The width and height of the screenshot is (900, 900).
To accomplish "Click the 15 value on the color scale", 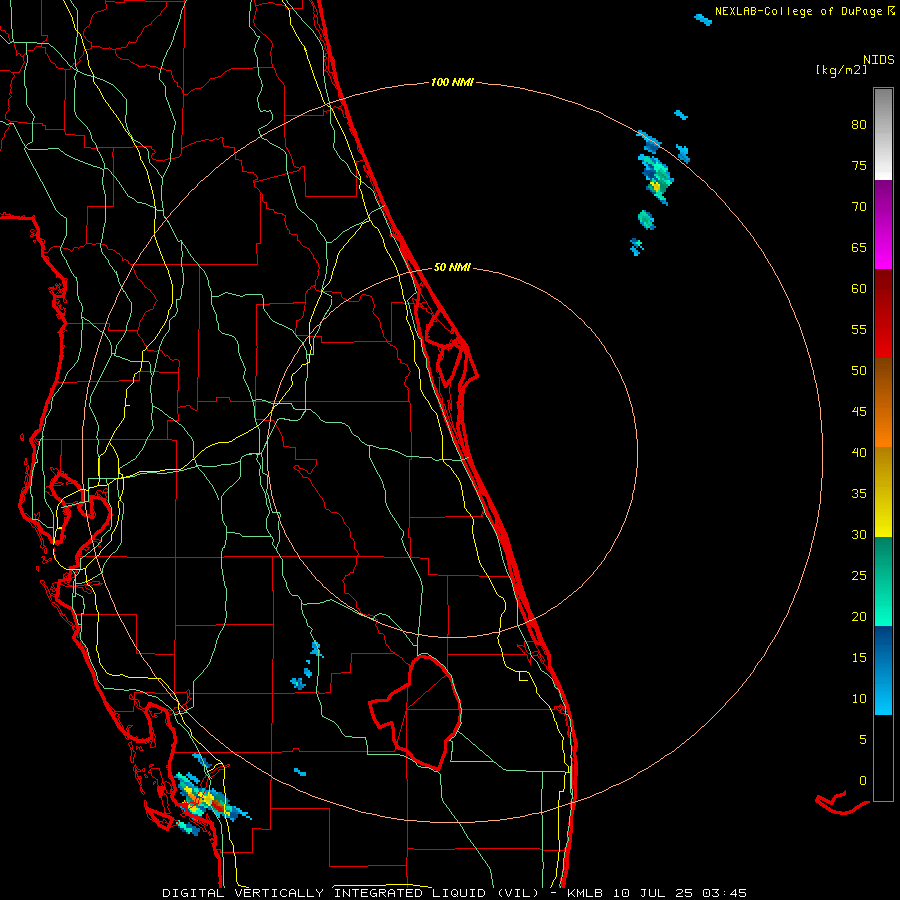I will 859,658.
